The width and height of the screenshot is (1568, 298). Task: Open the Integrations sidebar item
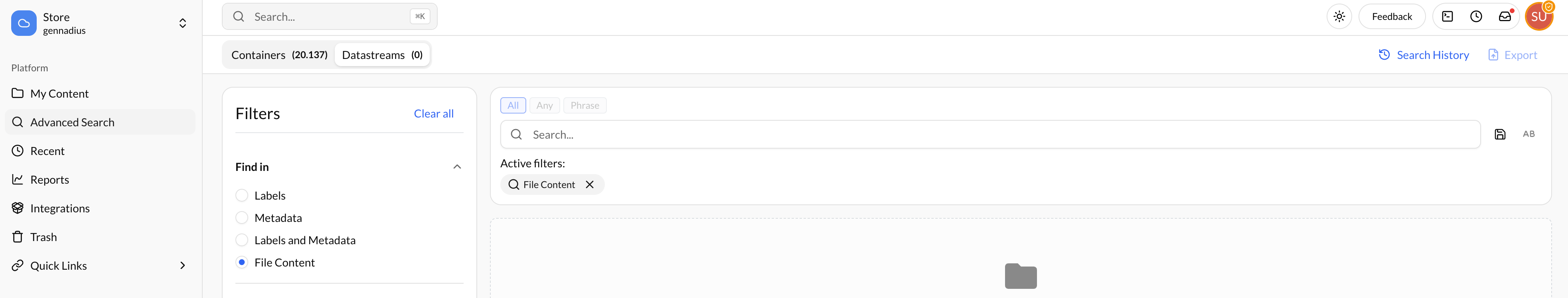[60, 208]
